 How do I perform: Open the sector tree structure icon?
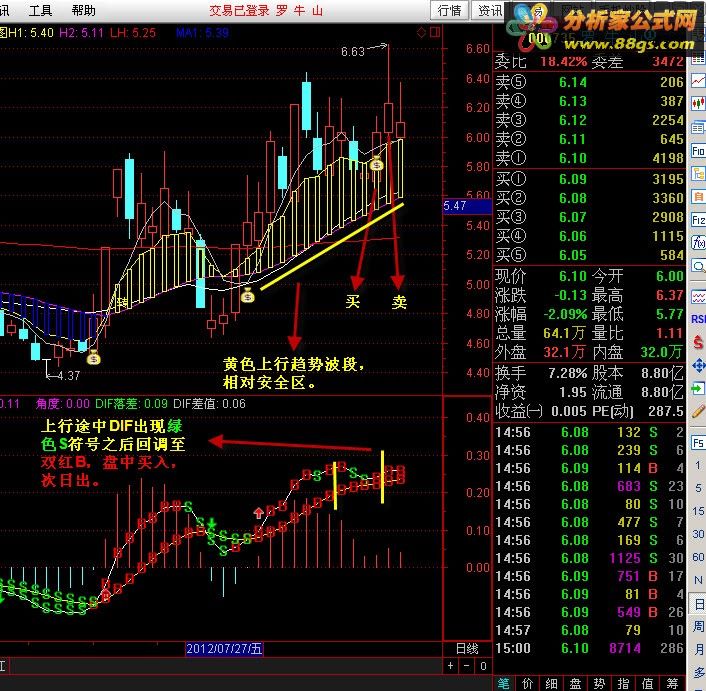coord(698,173)
